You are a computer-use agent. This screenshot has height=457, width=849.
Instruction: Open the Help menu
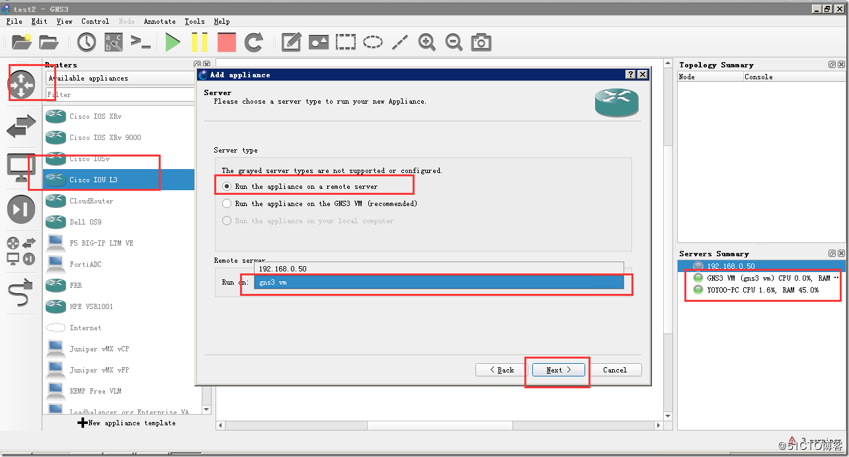(221, 21)
